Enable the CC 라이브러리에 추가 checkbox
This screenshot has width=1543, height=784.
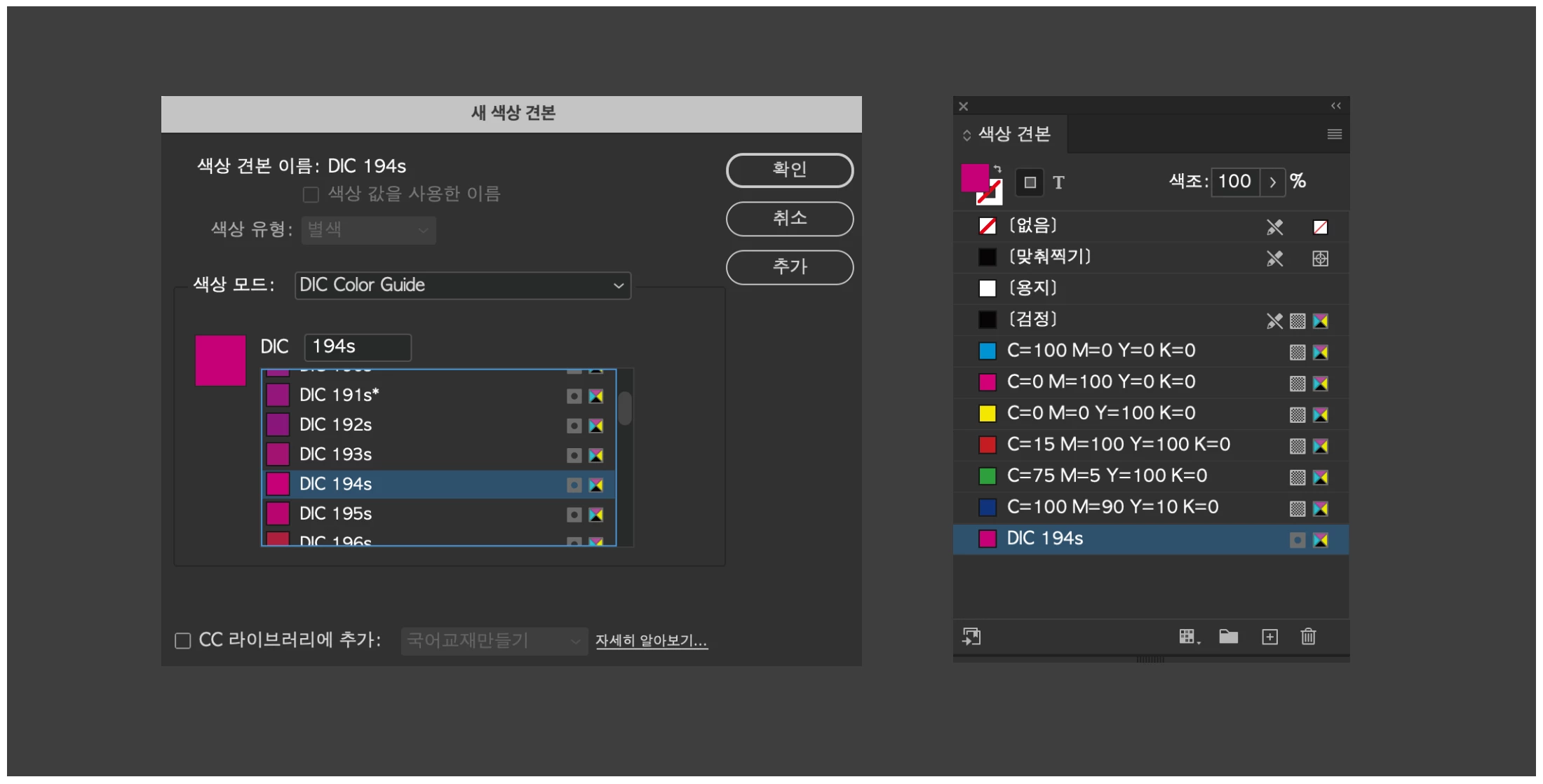click(183, 641)
